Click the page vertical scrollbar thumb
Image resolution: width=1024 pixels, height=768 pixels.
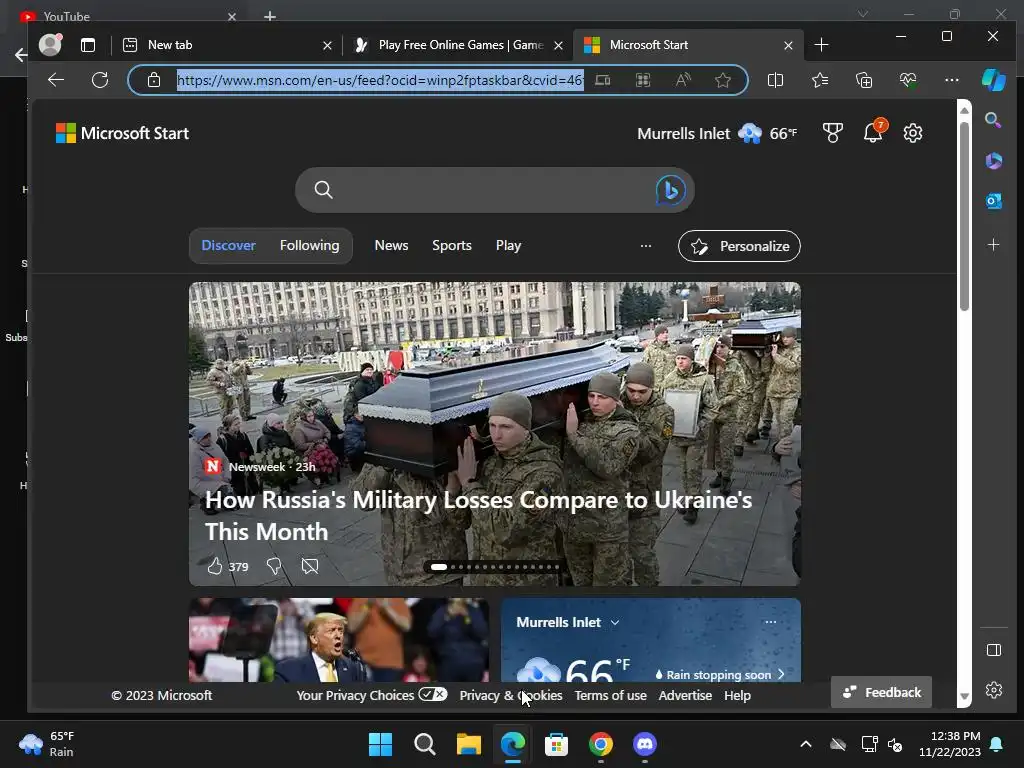pos(964,216)
